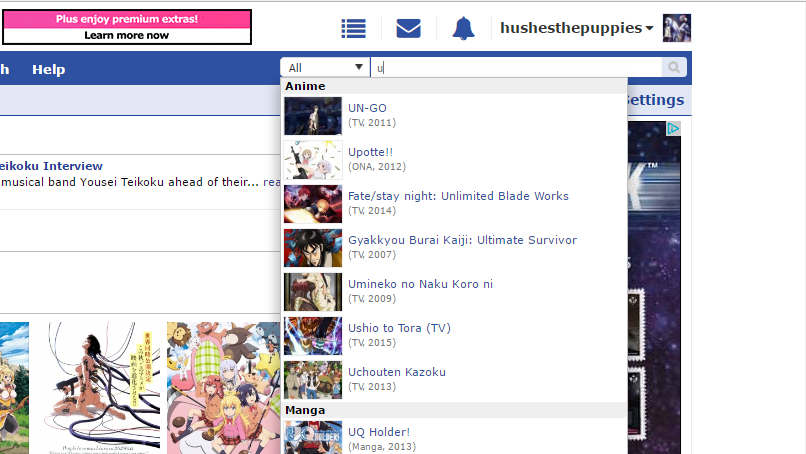Click the Upotte!! thumbnail image
This screenshot has width=806, height=454.
coord(313,160)
